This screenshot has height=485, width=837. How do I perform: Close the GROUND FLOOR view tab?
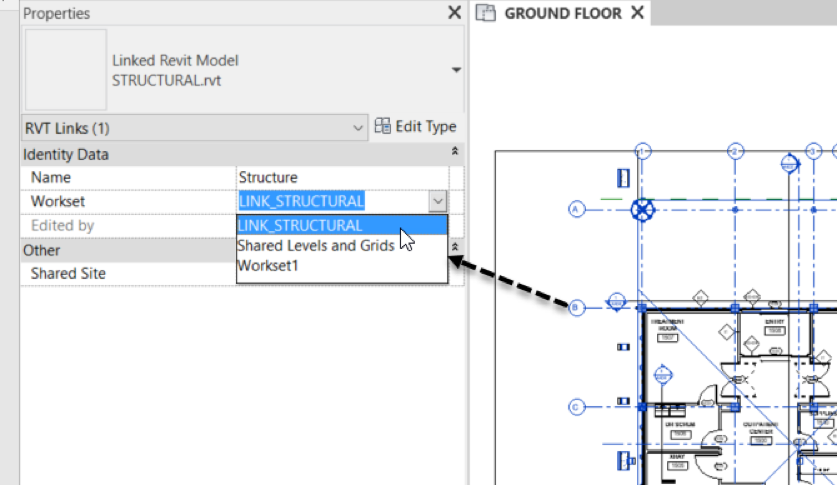(638, 13)
